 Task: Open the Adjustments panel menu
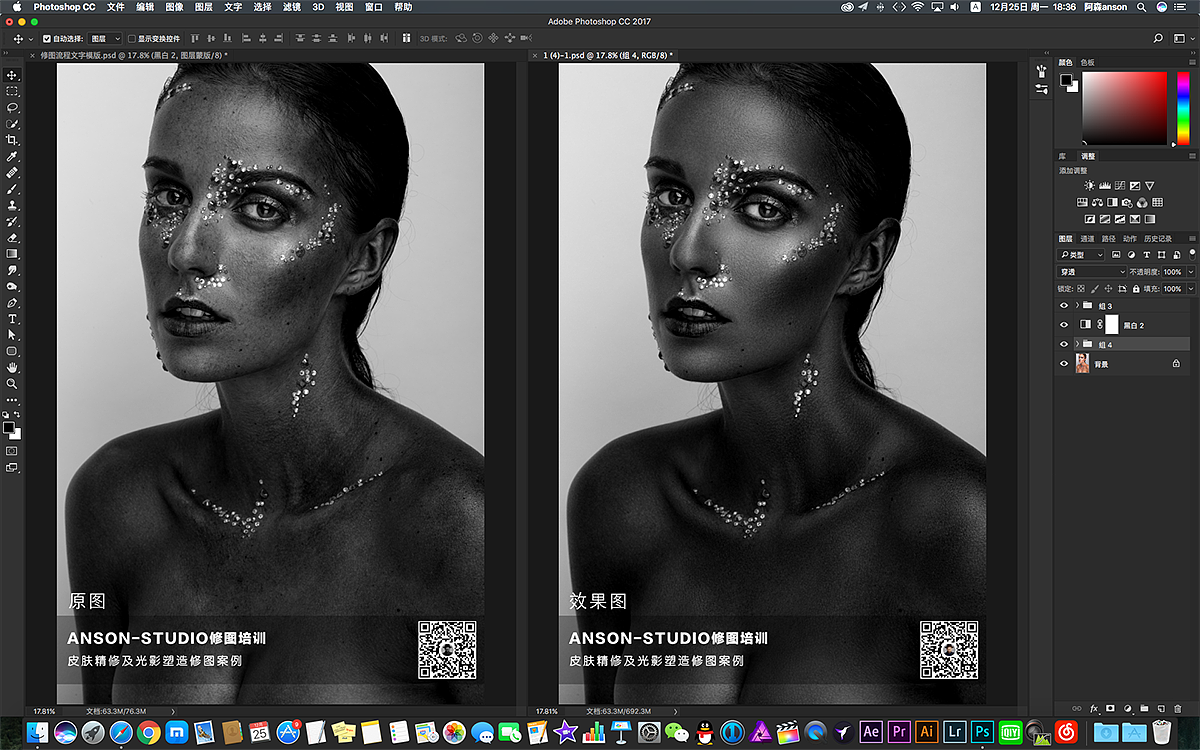pos(1192,156)
